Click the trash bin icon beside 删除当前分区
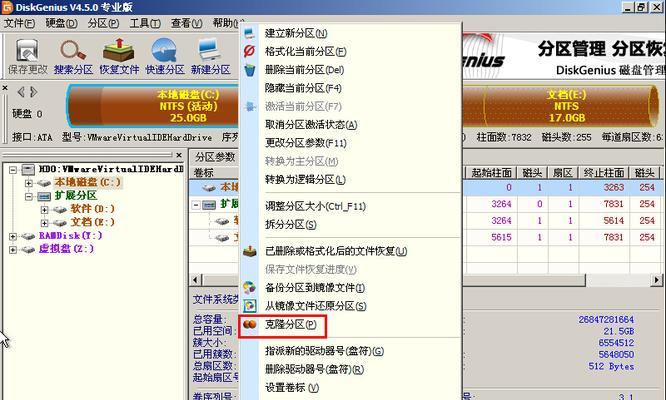 [x=250, y=70]
